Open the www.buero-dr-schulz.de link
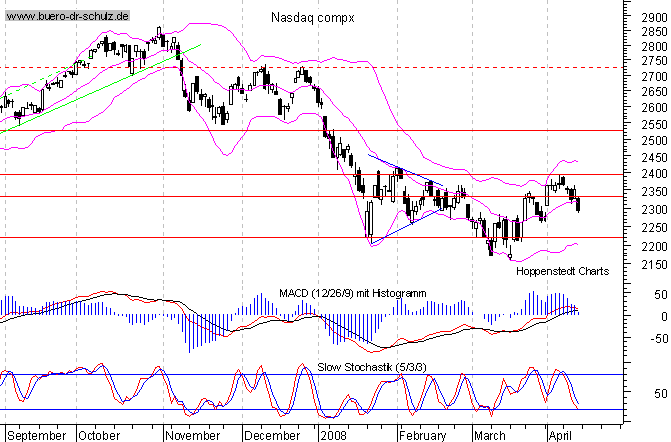 coord(66,17)
